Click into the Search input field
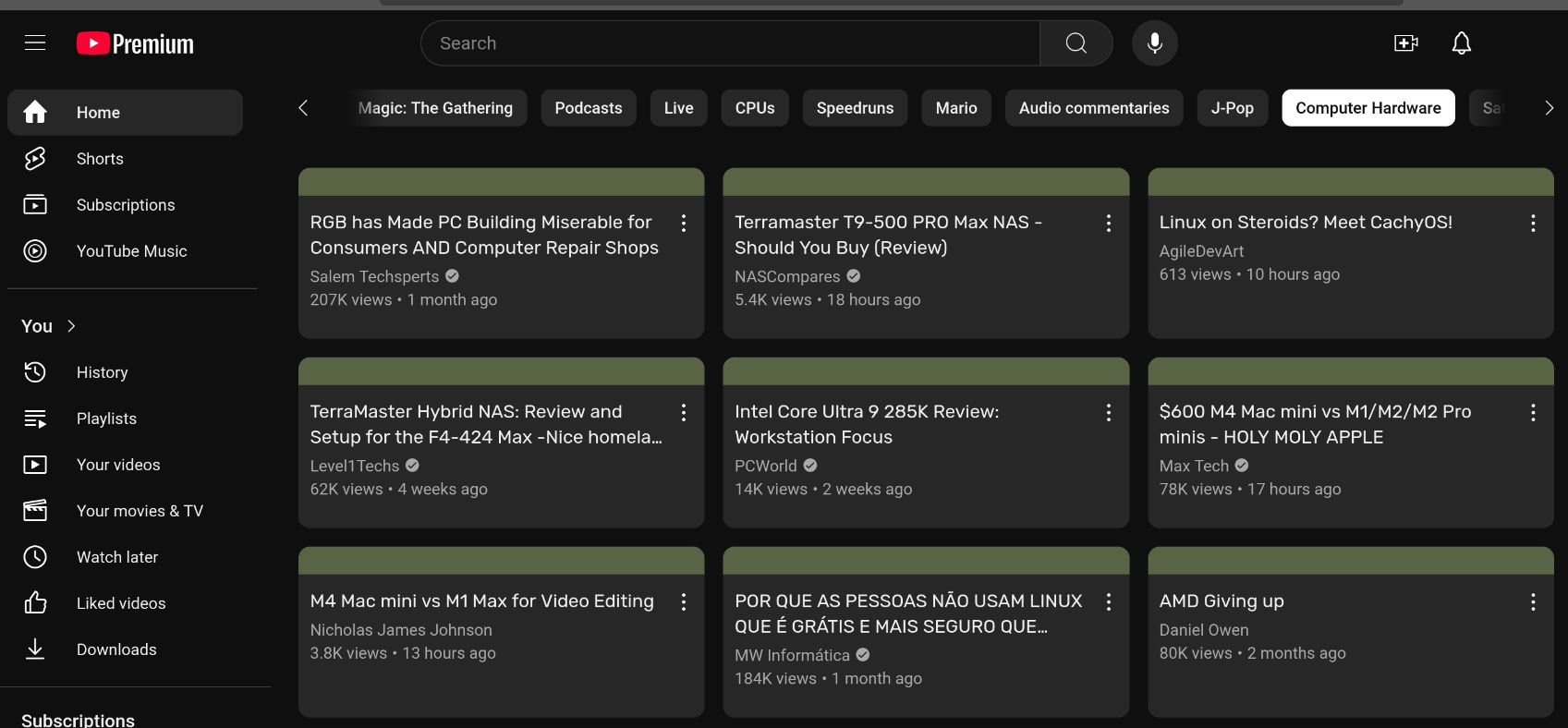Image resolution: width=1568 pixels, height=728 pixels. (730, 43)
